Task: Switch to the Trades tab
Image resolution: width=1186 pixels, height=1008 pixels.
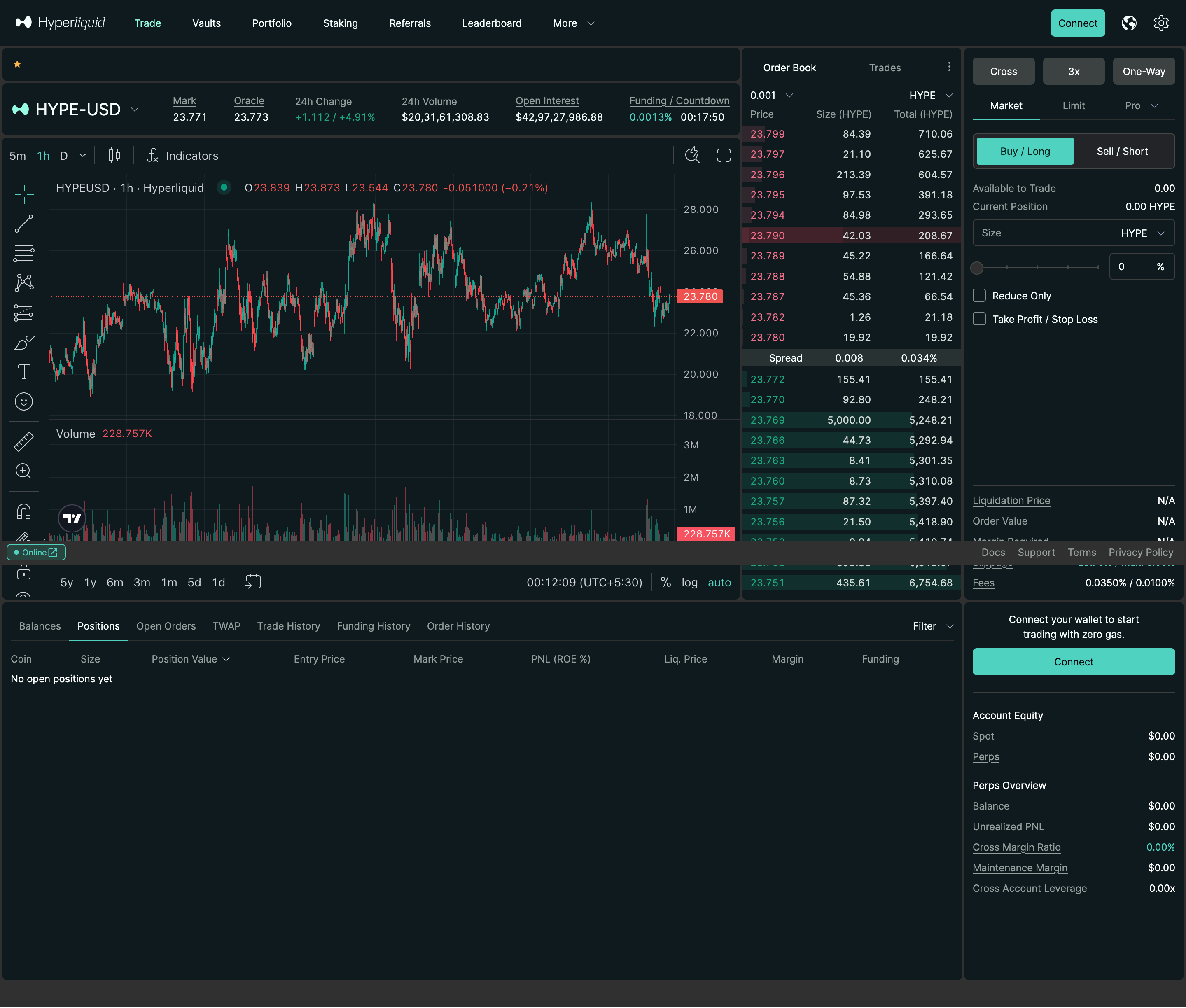Action: tap(884, 68)
